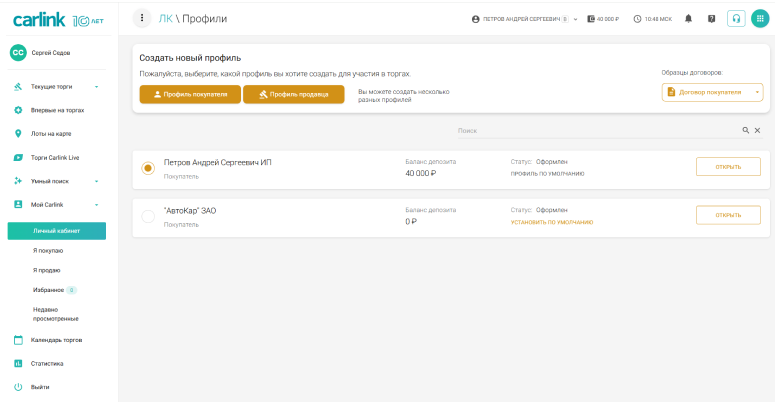
Task: Click the search magnifier icon
Action: (745, 131)
